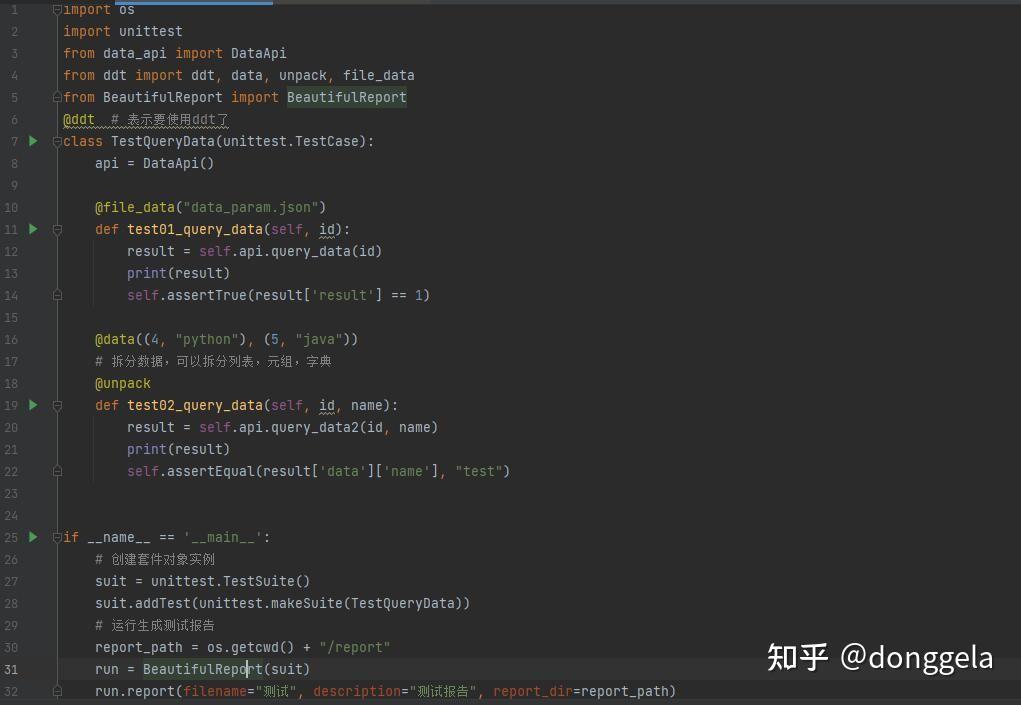
Task: Click the fold end marker beside run.report line
Action: point(57,691)
